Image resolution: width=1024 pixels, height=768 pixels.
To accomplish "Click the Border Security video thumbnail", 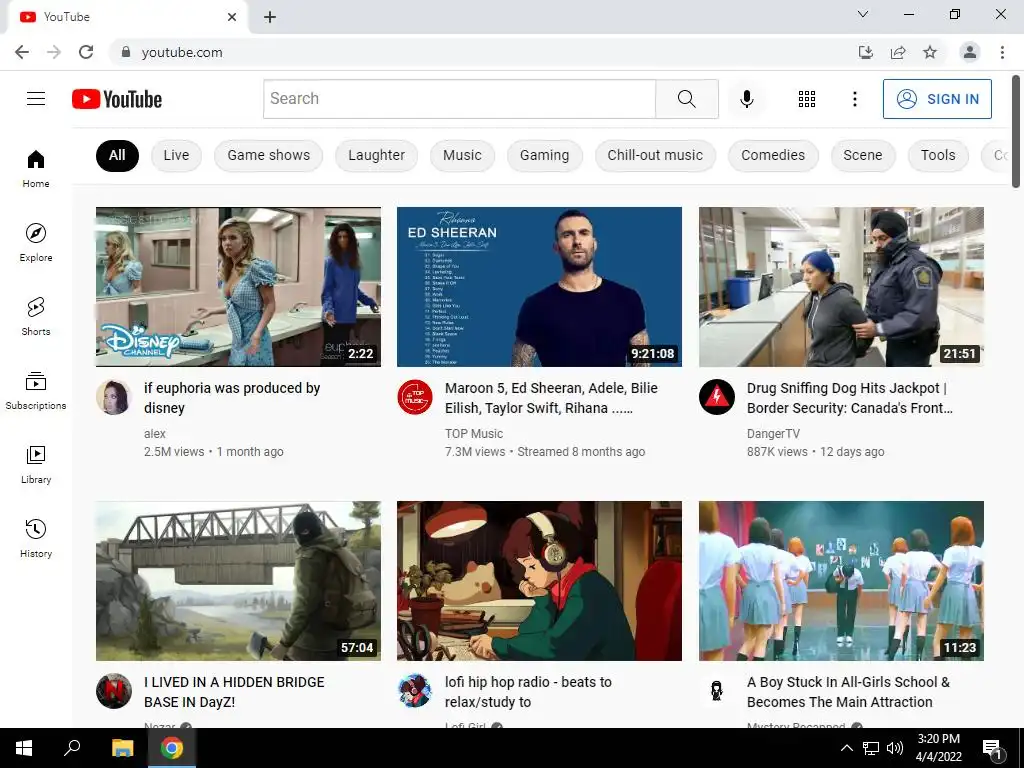I will pyautogui.click(x=841, y=287).
